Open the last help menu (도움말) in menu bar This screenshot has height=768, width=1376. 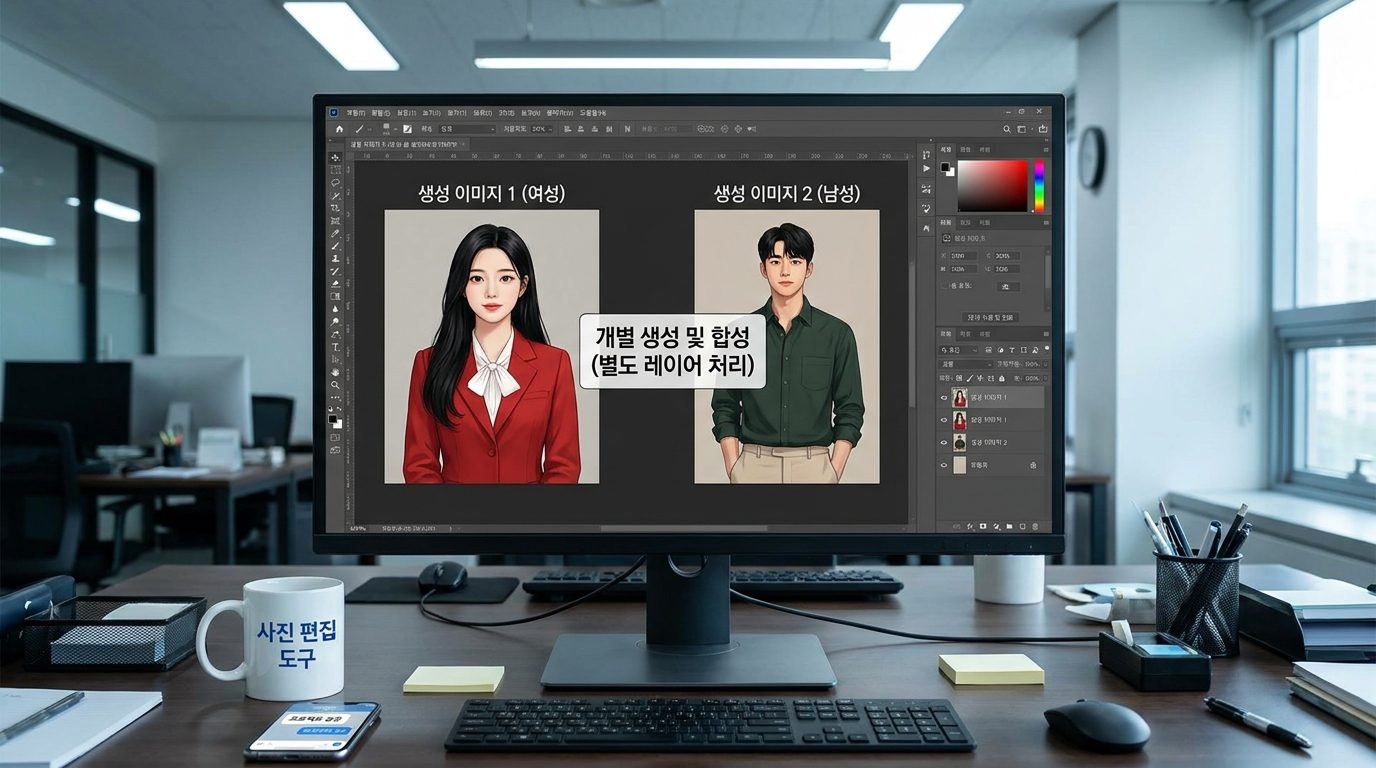[593, 113]
